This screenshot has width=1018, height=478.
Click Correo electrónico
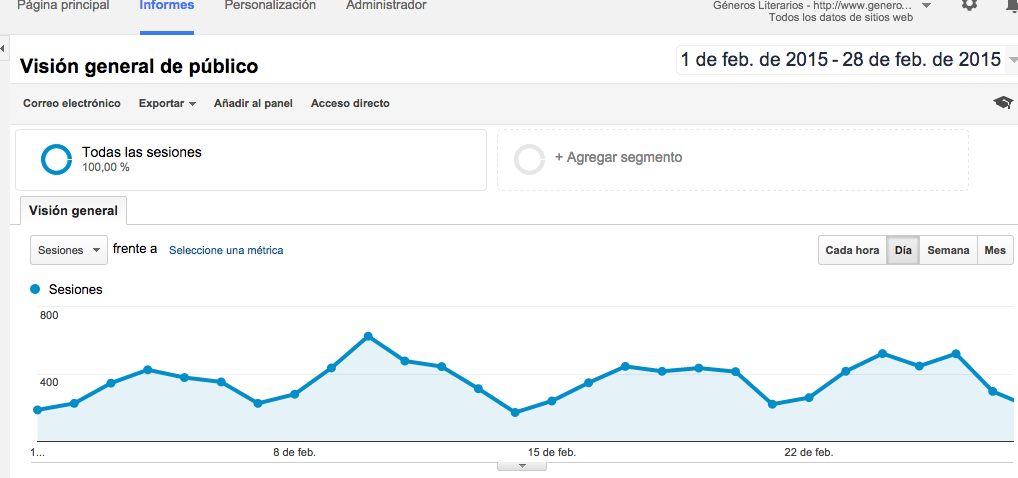pos(71,103)
